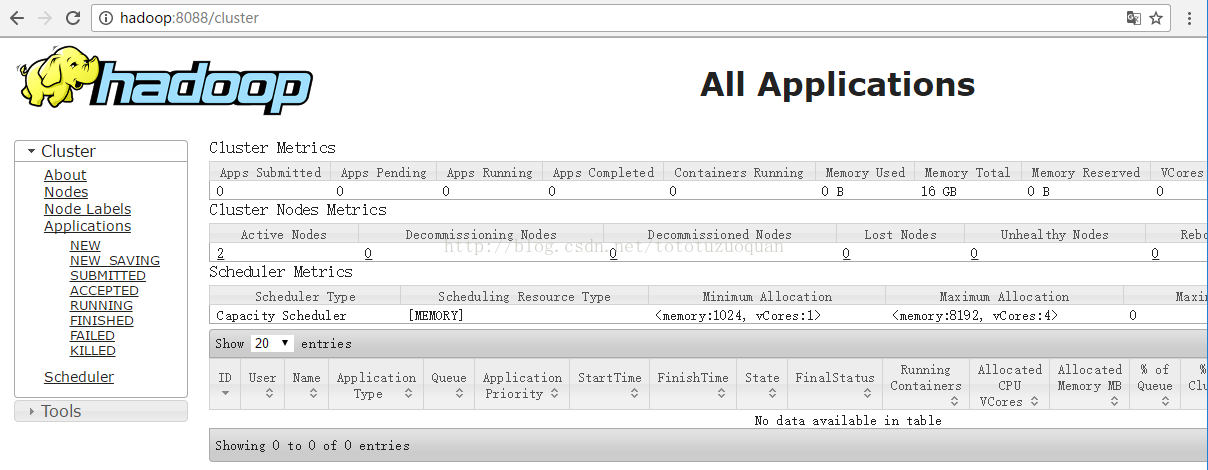This screenshot has width=1208, height=470.
Task: Sort table by Allocated CPU VCores column
Action: click(x=1010, y=385)
